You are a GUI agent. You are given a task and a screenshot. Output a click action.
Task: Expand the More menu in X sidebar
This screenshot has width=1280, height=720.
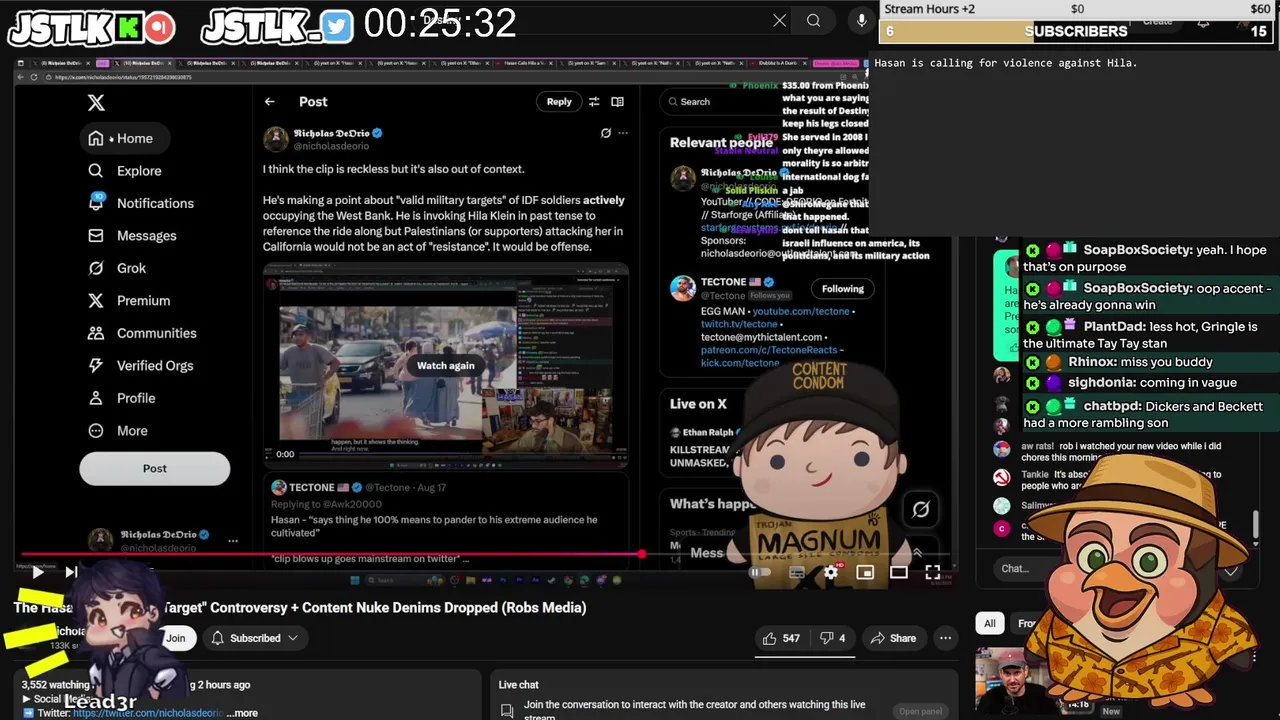pyautogui.click(x=118, y=431)
